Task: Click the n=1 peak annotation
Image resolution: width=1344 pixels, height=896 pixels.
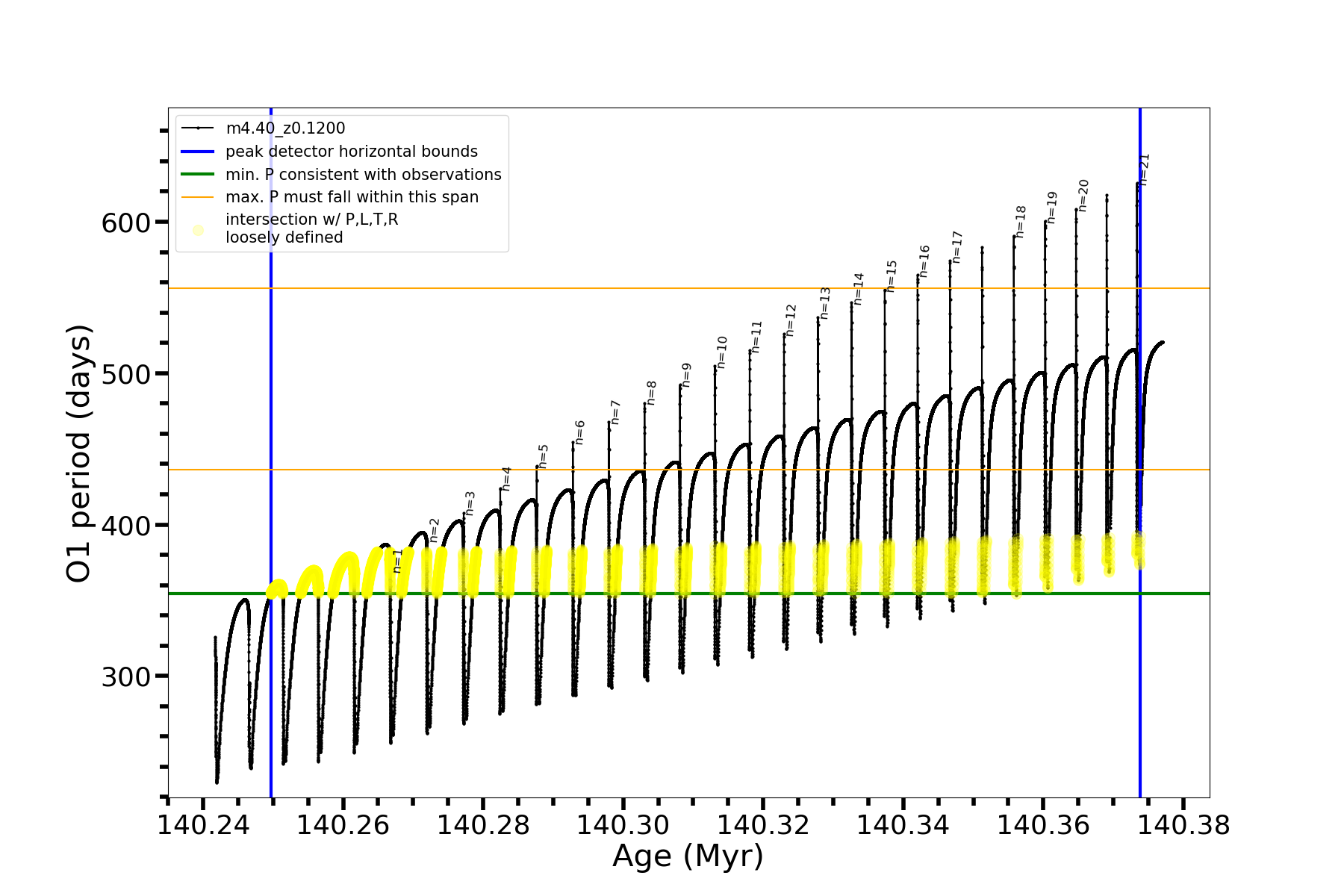Action: tap(397, 561)
